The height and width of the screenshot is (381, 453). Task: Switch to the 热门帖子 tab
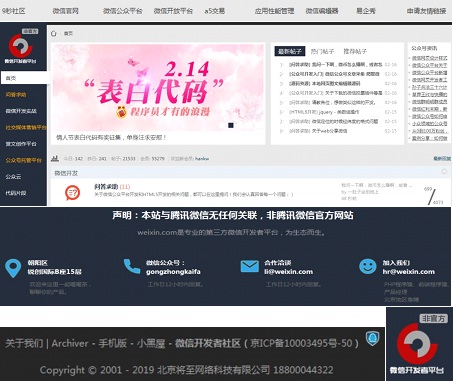tap(322, 51)
